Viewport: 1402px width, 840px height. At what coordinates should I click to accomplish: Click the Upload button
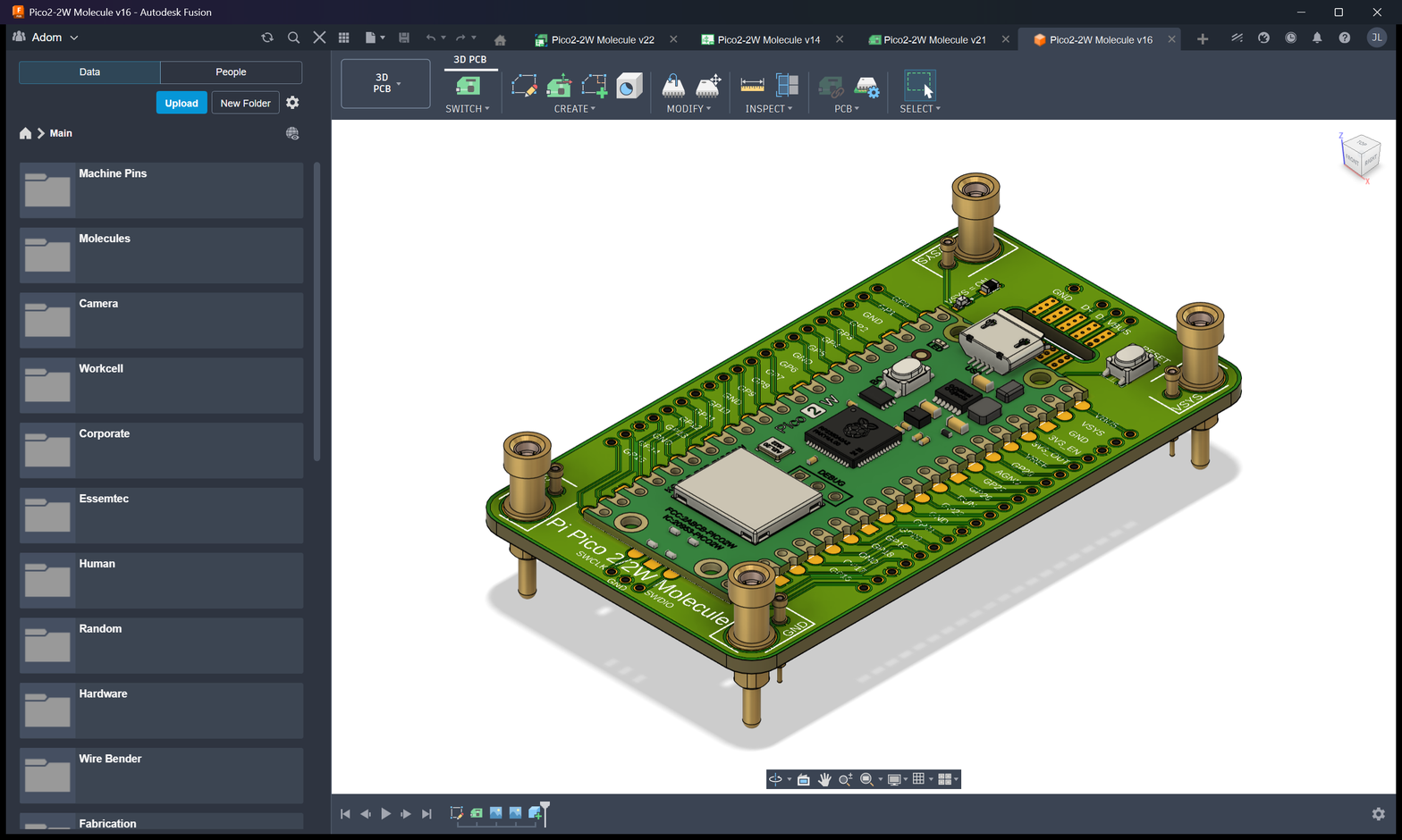tap(182, 103)
